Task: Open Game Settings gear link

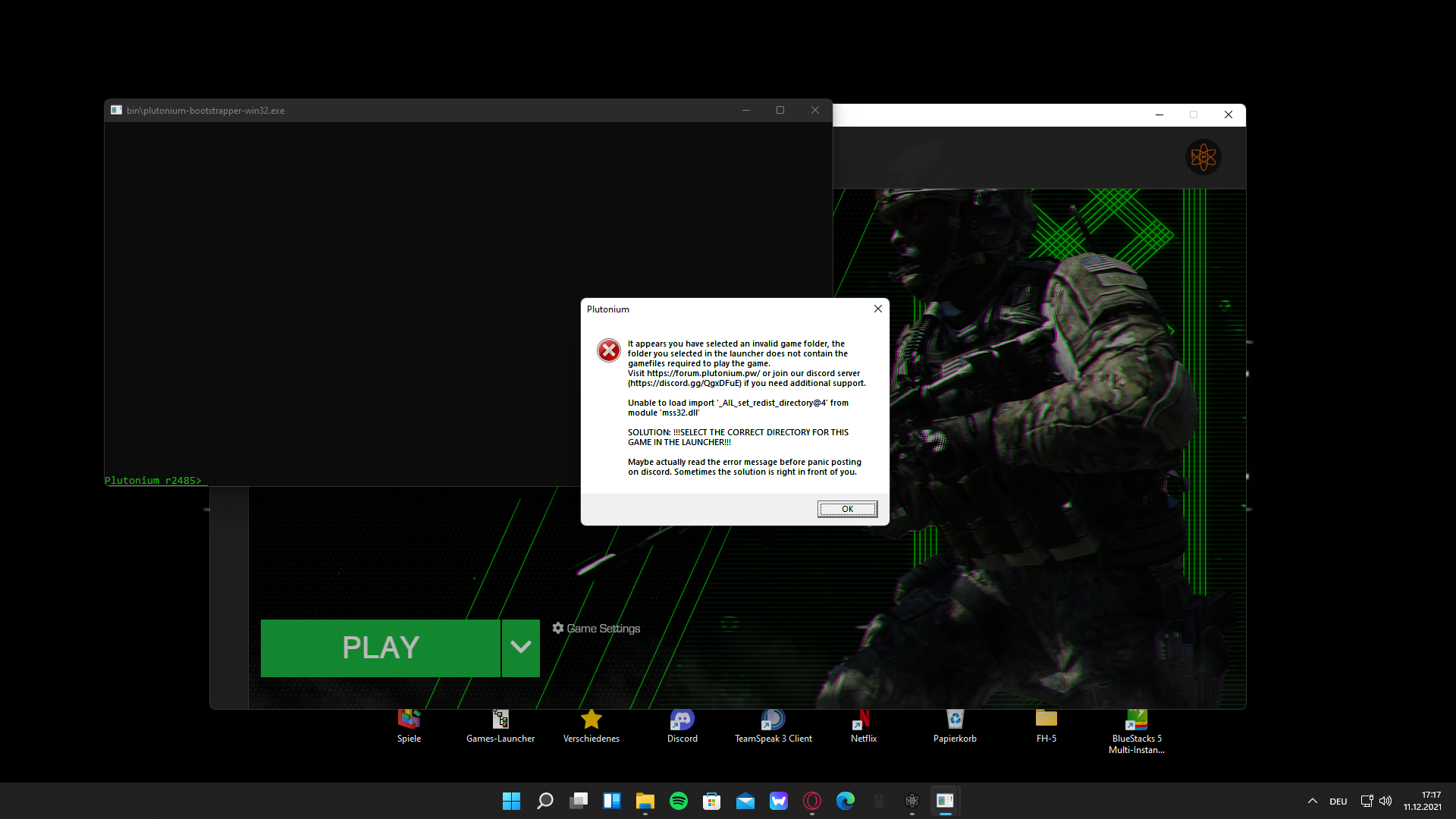Action: [x=596, y=629]
